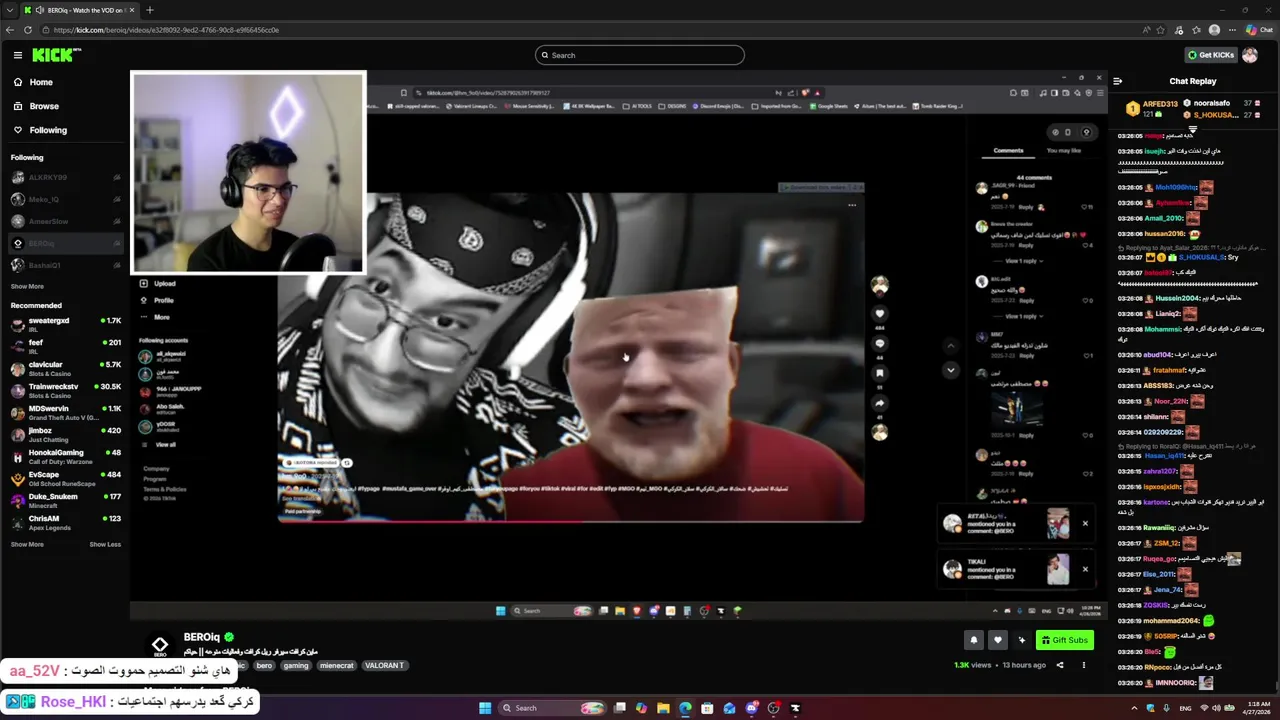
Task: Select the VALORANT tag
Action: (x=384, y=665)
